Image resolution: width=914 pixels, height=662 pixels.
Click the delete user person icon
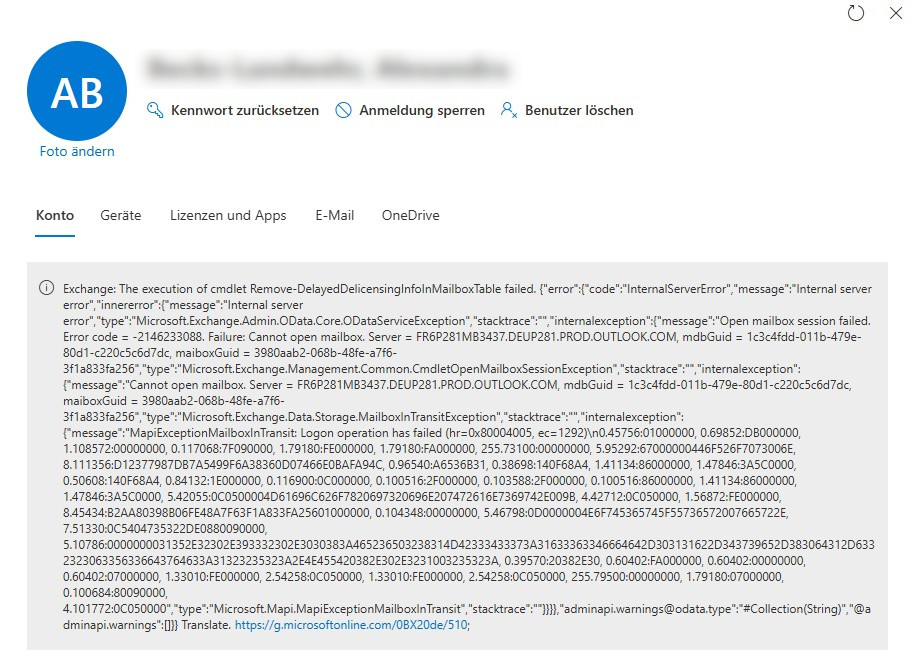pyautogui.click(x=509, y=110)
